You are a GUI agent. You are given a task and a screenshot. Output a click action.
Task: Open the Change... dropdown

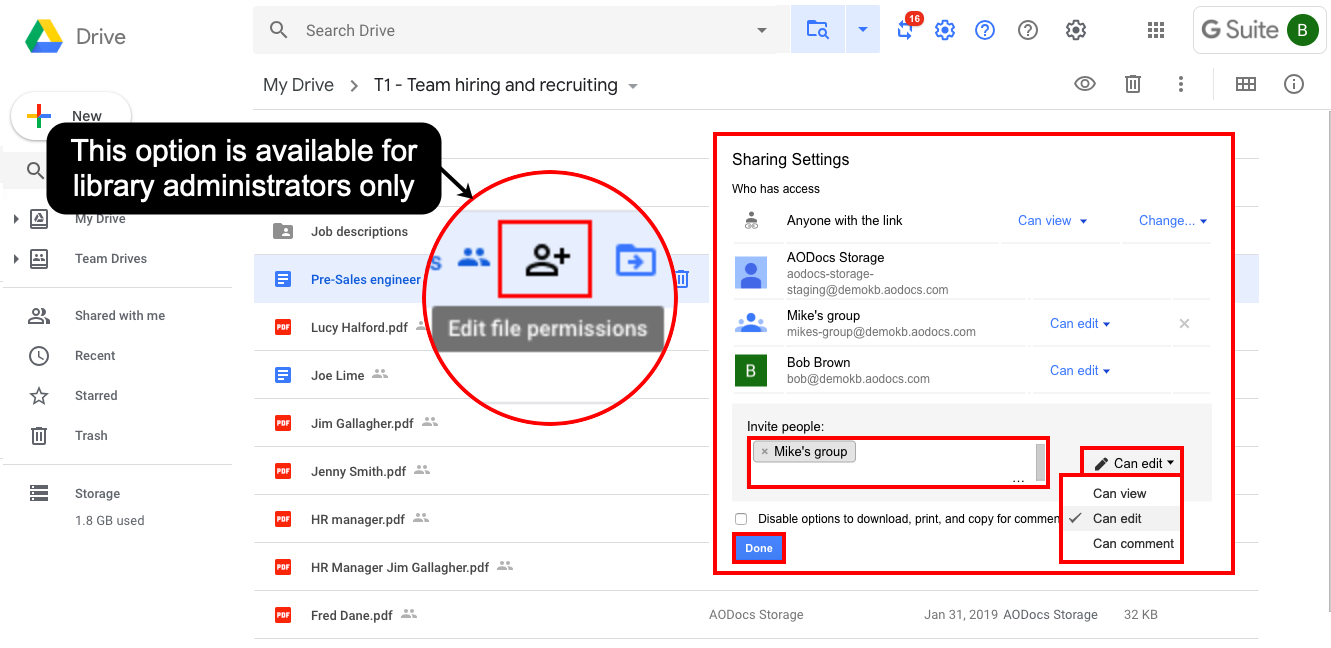coord(1173,220)
